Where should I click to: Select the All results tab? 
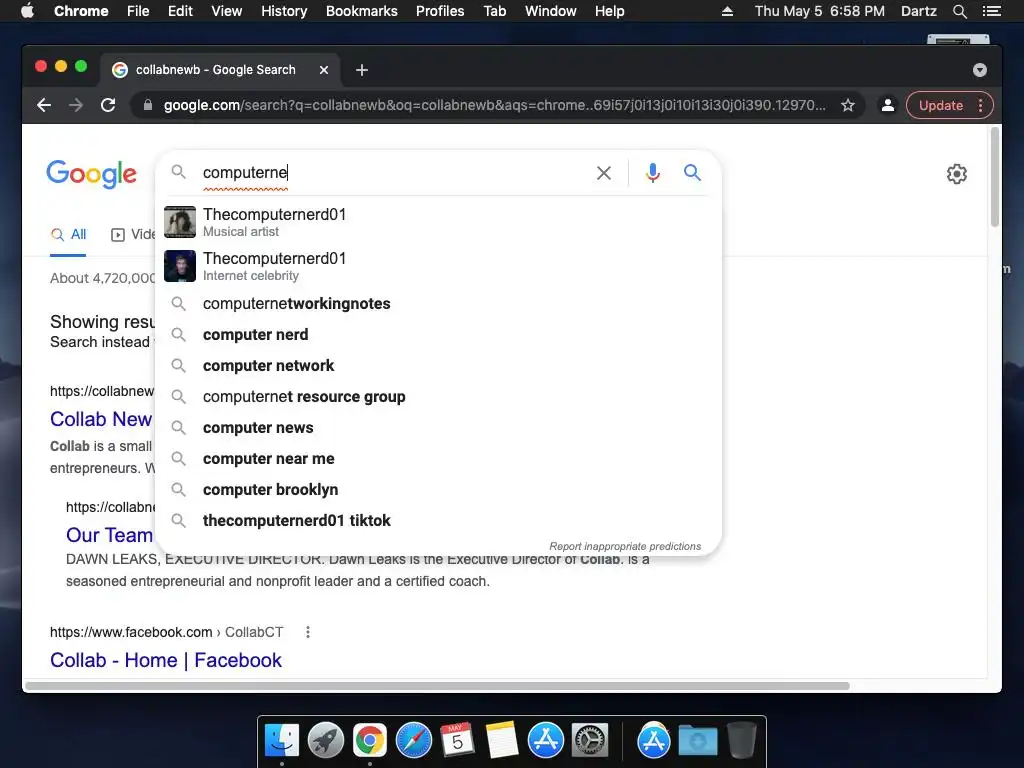pyautogui.click(x=69, y=234)
